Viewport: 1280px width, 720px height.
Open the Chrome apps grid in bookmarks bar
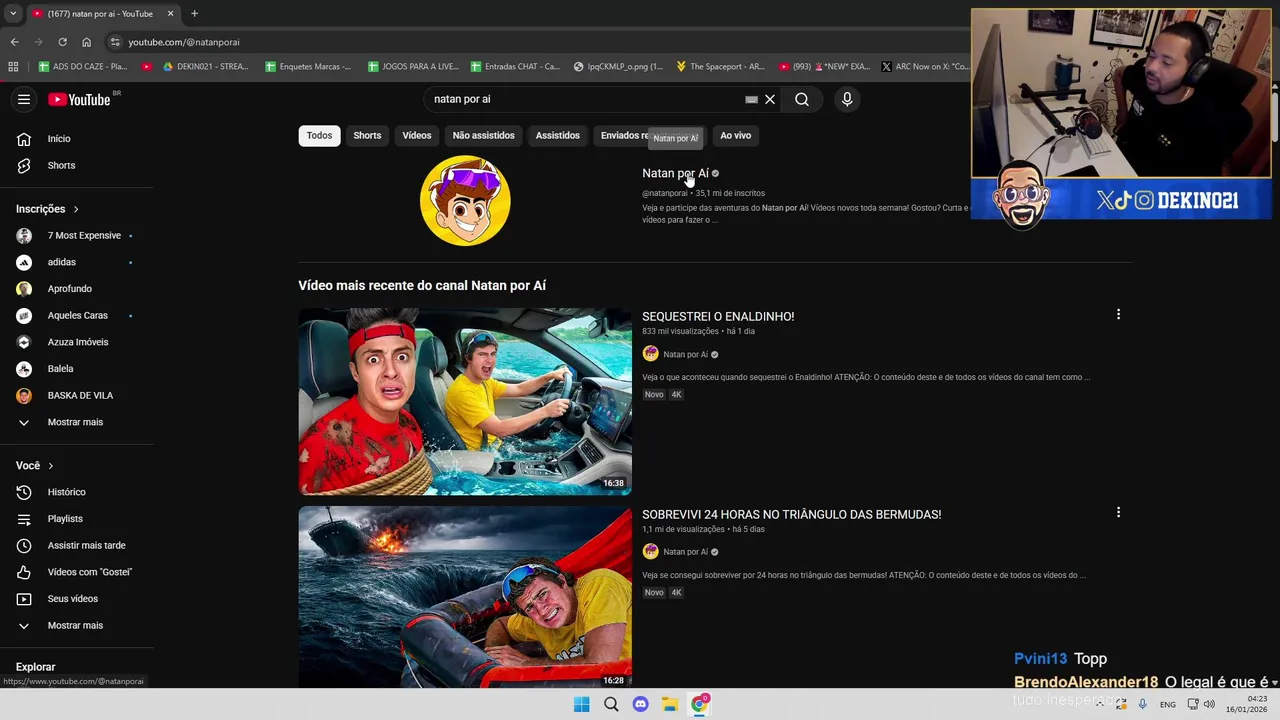click(x=13, y=67)
